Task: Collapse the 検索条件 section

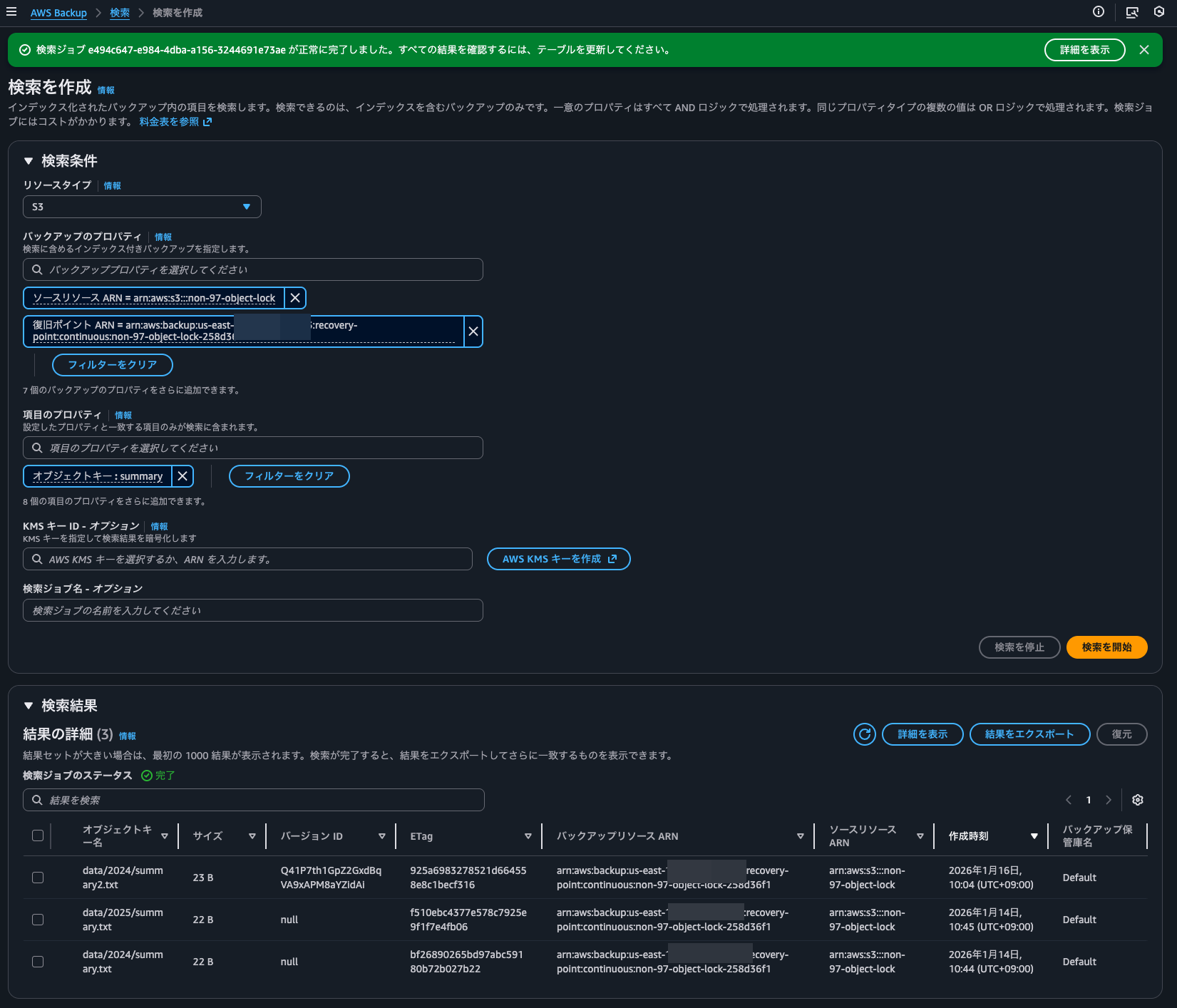Action: [29, 161]
